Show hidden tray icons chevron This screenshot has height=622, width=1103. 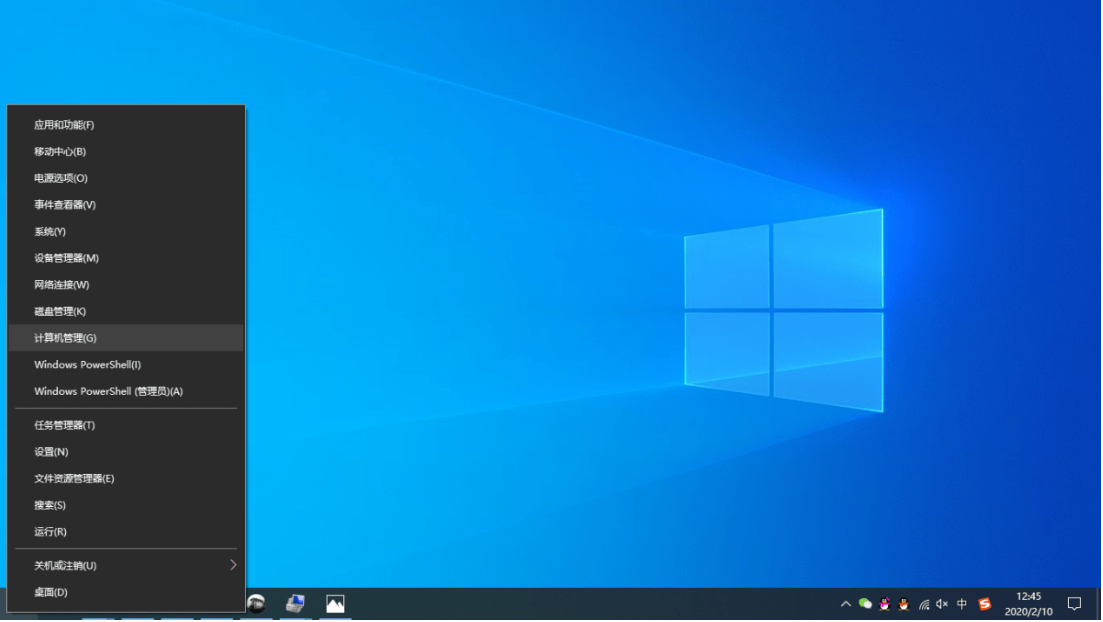[846, 604]
